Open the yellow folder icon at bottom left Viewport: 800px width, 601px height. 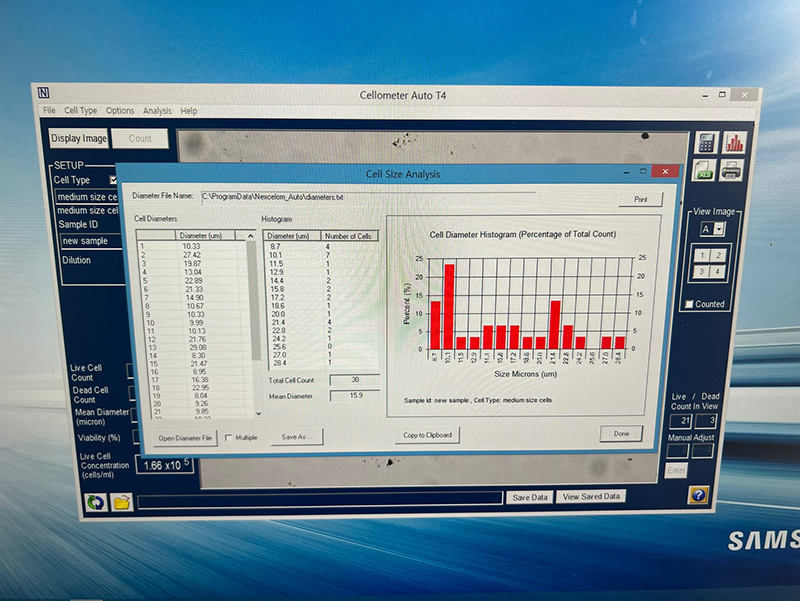pos(122,502)
